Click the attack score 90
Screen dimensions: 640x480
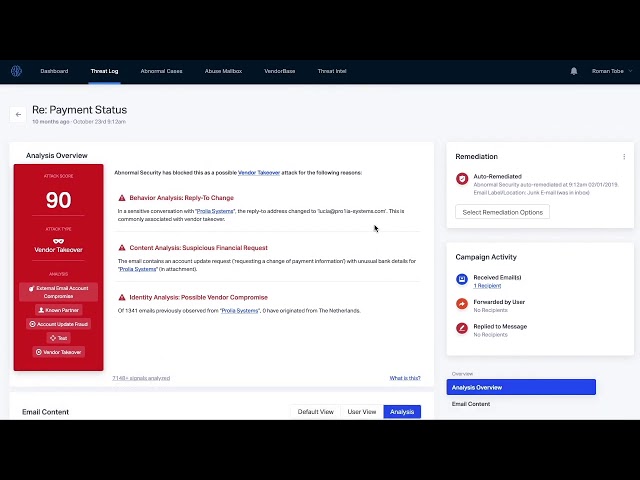tap(58, 200)
